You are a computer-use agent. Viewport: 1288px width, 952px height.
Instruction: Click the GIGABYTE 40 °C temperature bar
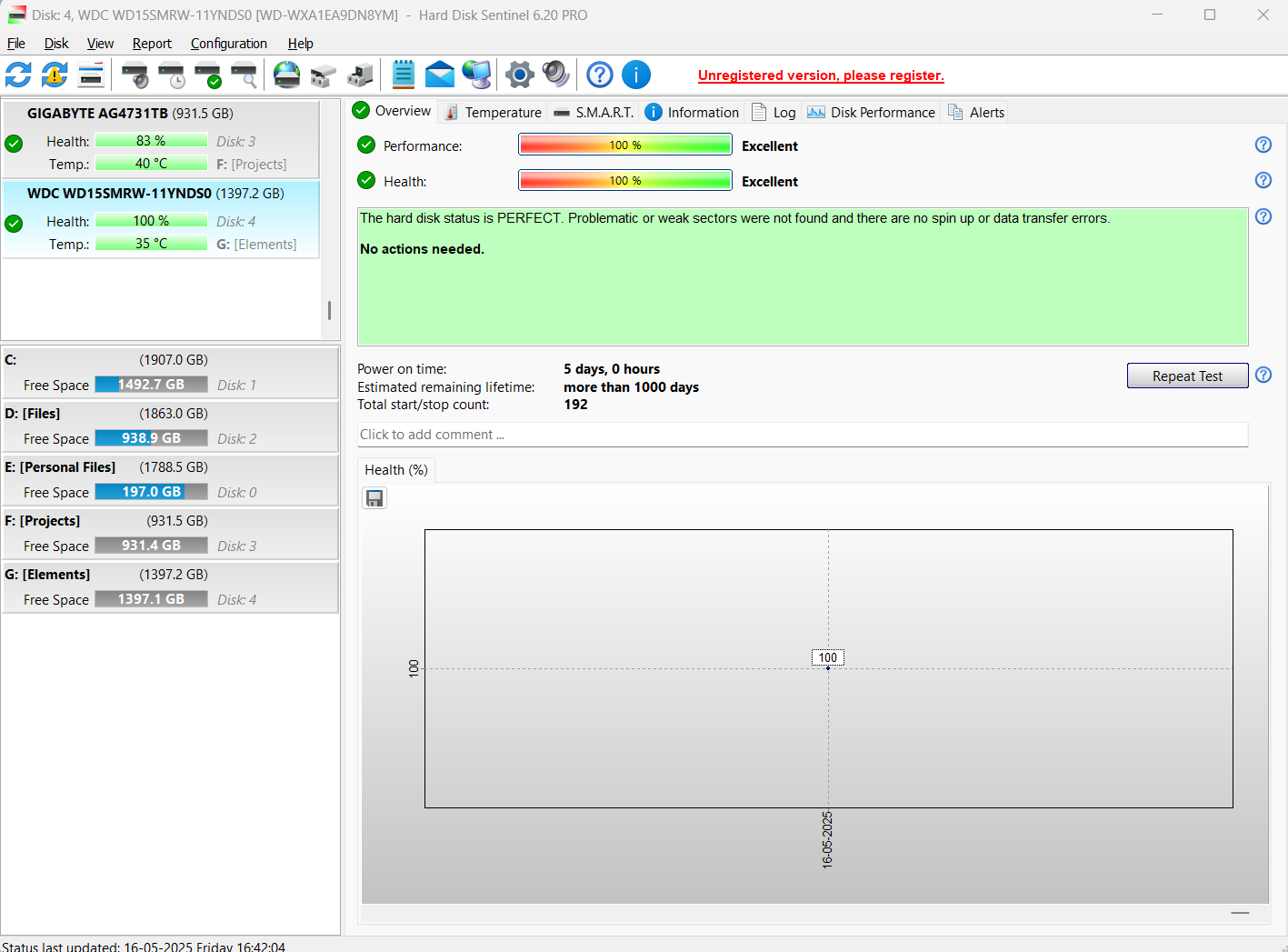coord(151,164)
